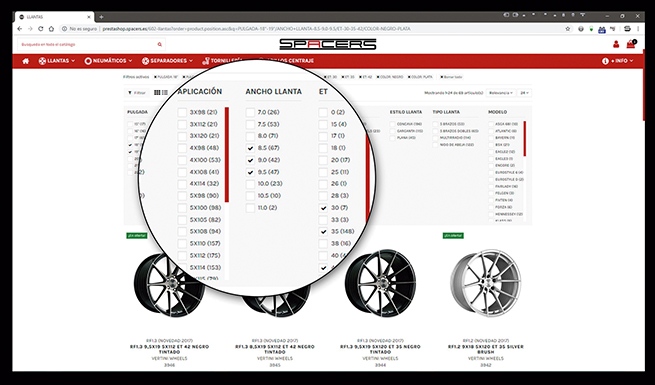Open the home page via house icon
655x385 pixels.
[25, 61]
